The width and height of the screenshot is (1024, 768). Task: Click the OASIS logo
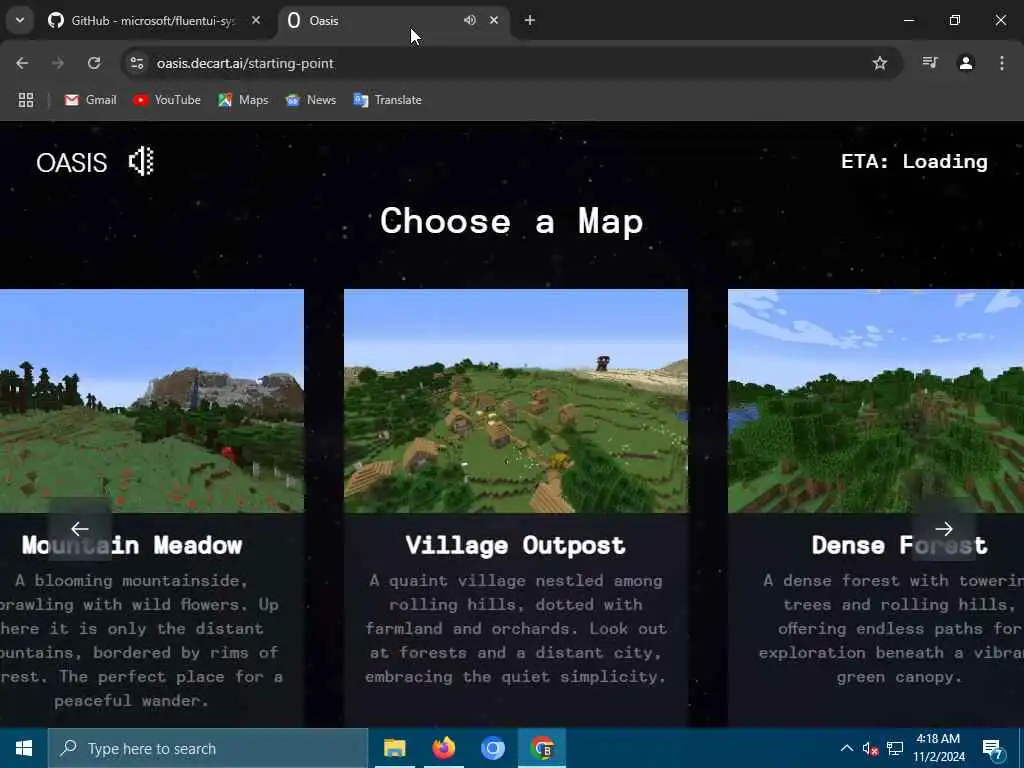[x=72, y=163]
